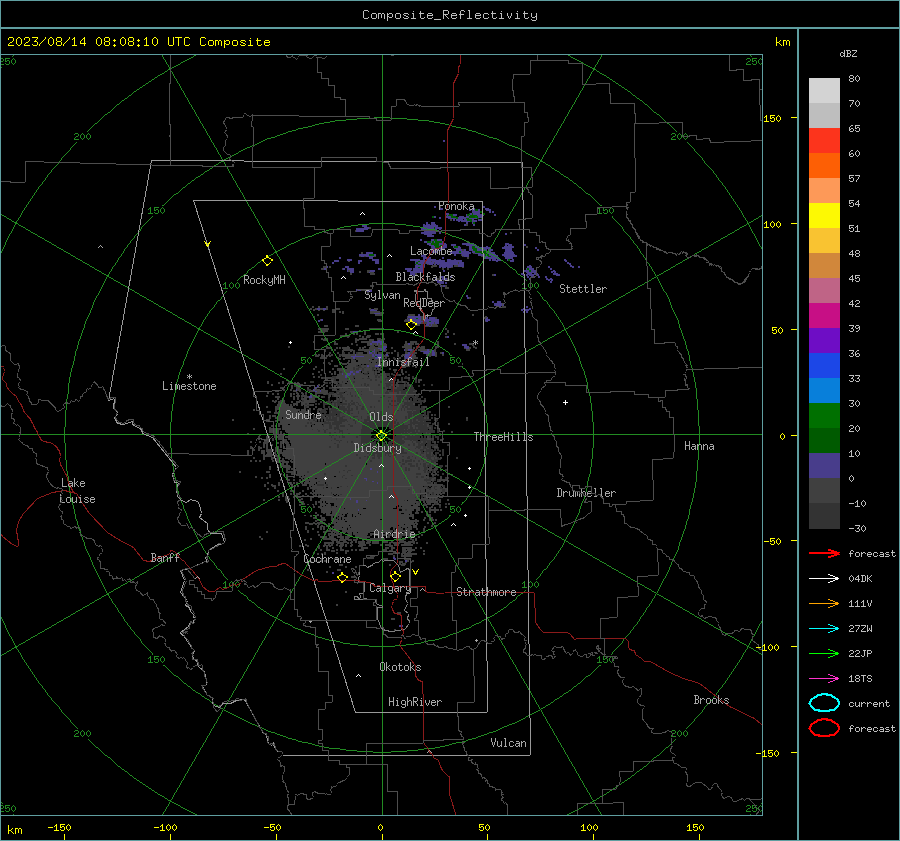Pick the orange swatch between 60 and 57
The image size is (900, 841).
824,166
